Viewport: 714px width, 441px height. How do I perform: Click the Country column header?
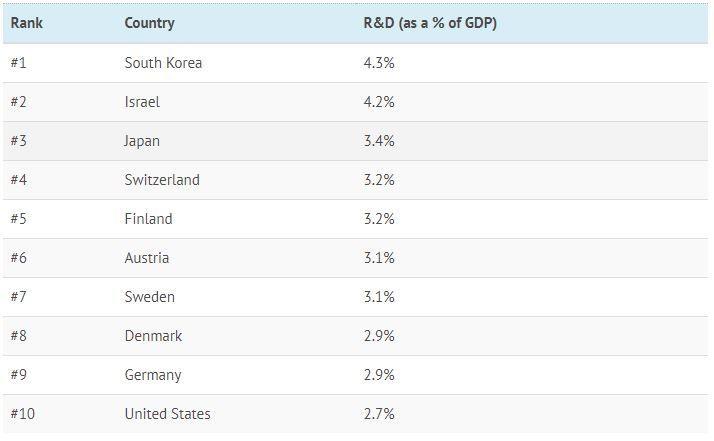click(149, 23)
